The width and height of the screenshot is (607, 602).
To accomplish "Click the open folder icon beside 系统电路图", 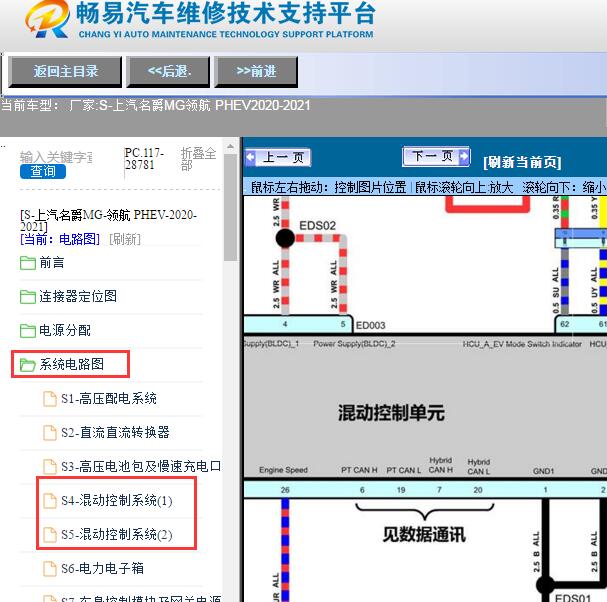I will click(28, 364).
